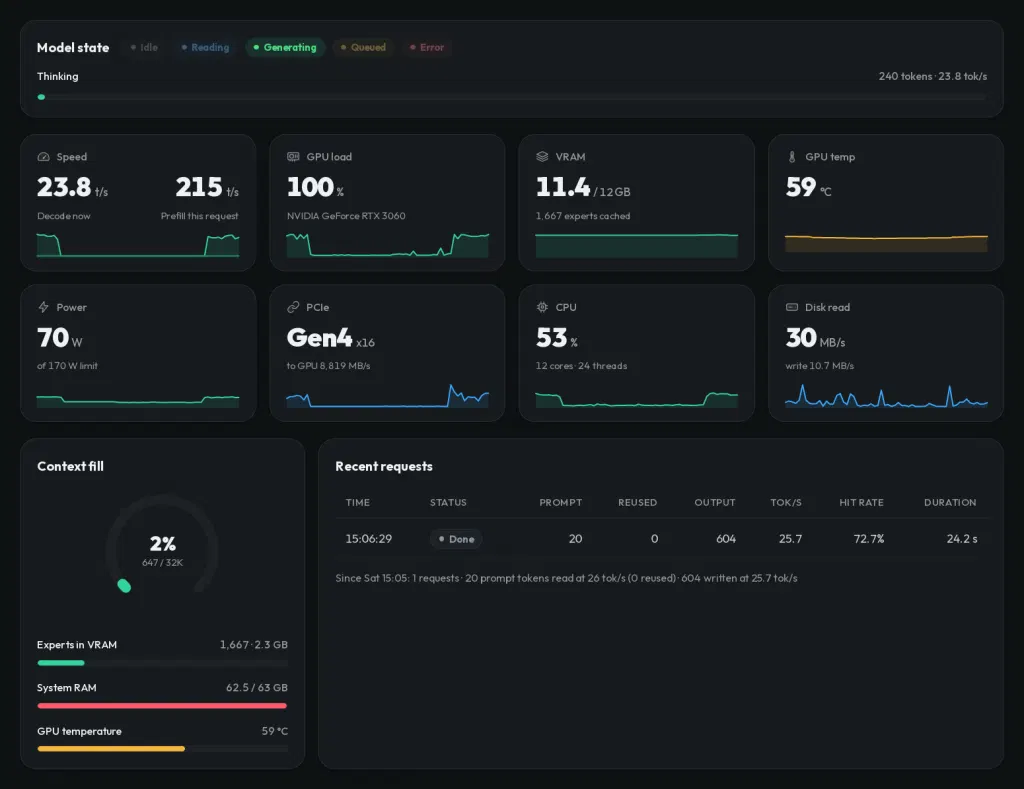Click the REUSED column header
The height and width of the screenshot is (789, 1024).
point(637,502)
